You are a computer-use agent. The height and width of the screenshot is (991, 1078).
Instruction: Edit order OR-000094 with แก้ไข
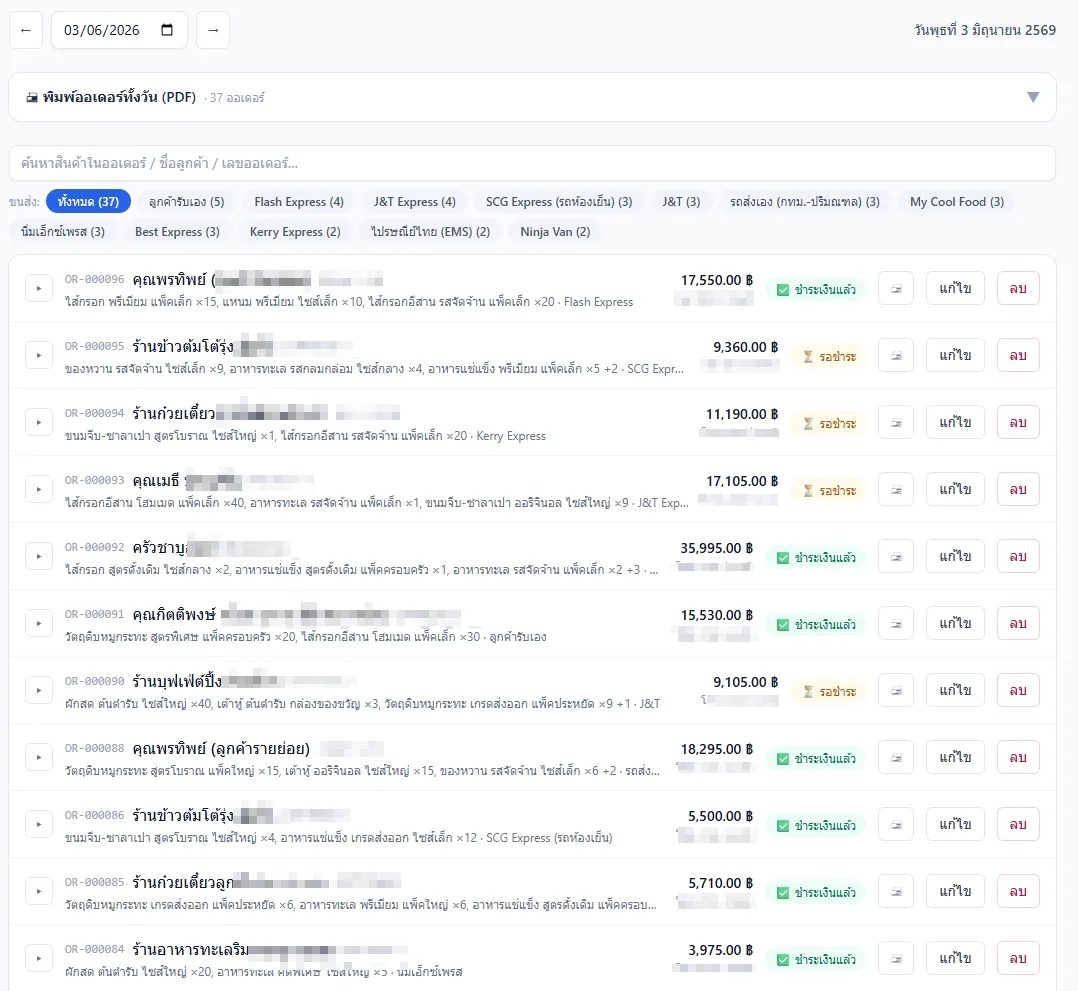pos(955,422)
